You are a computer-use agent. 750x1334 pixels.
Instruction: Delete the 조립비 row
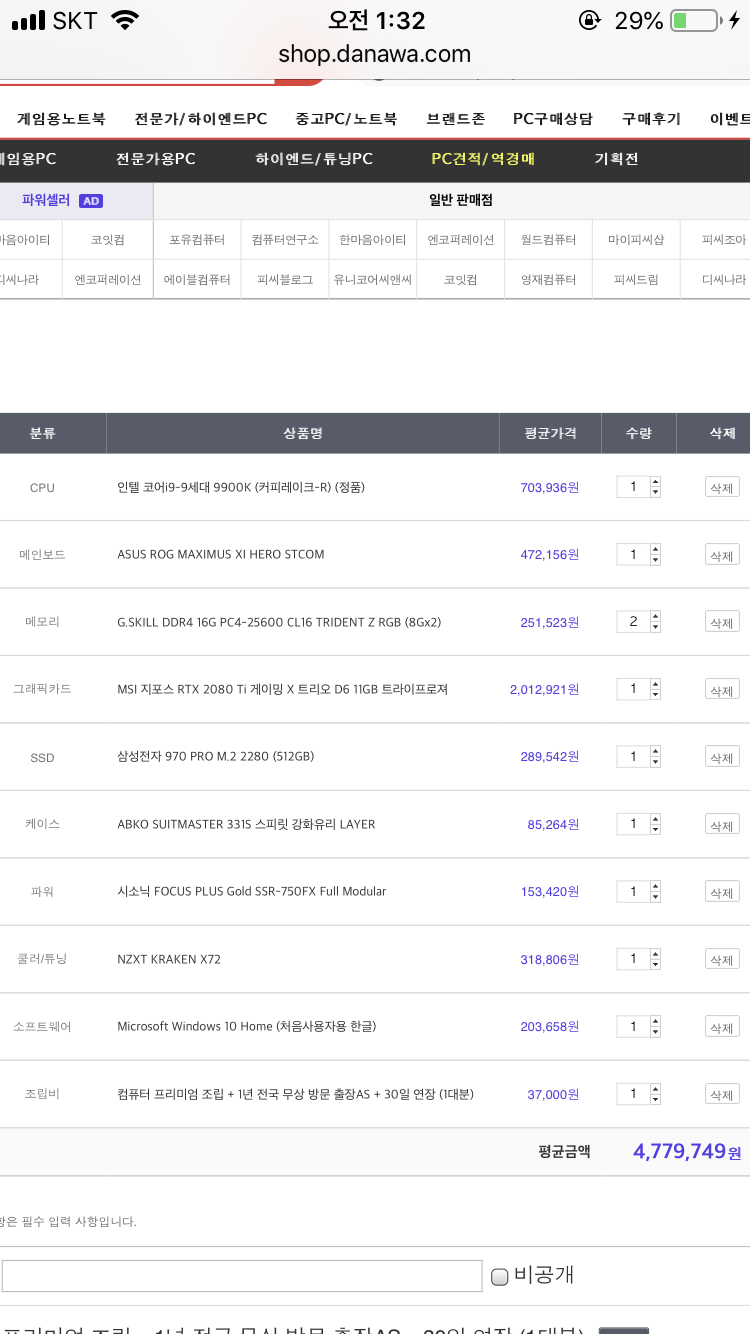pyautogui.click(x=722, y=1095)
